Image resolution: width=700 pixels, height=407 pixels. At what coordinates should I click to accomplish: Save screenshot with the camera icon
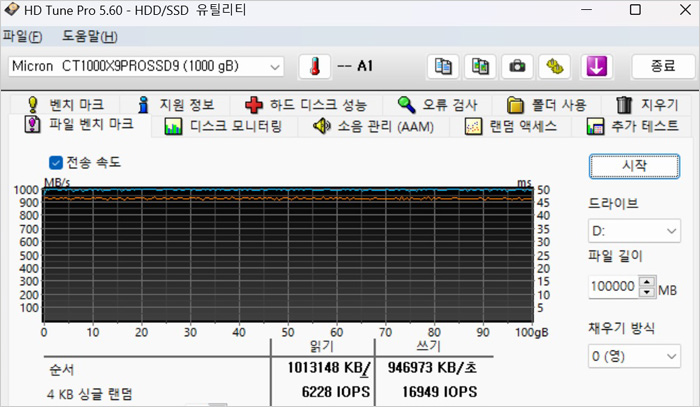point(517,66)
